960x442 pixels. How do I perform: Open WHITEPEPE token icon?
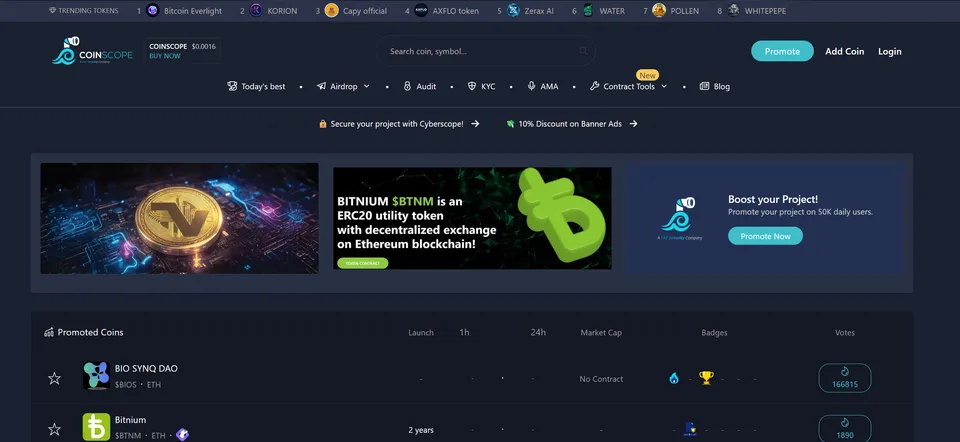[x=733, y=10]
